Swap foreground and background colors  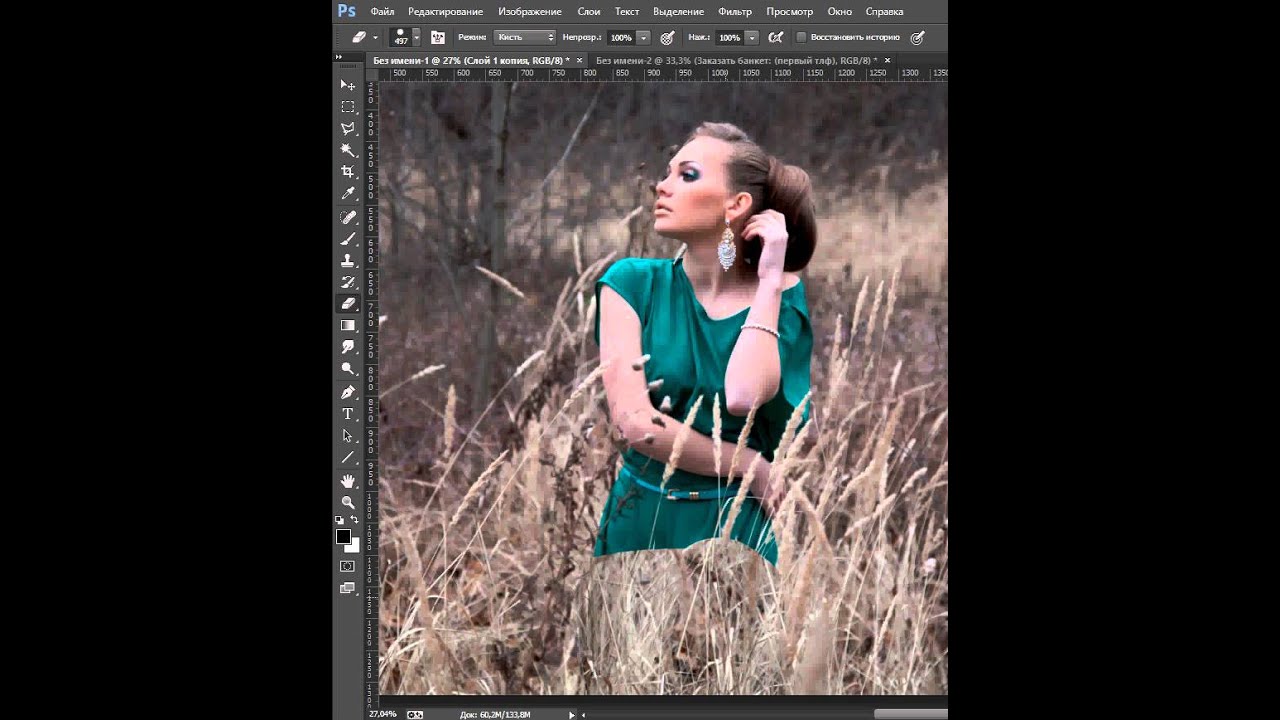click(x=354, y=520)
